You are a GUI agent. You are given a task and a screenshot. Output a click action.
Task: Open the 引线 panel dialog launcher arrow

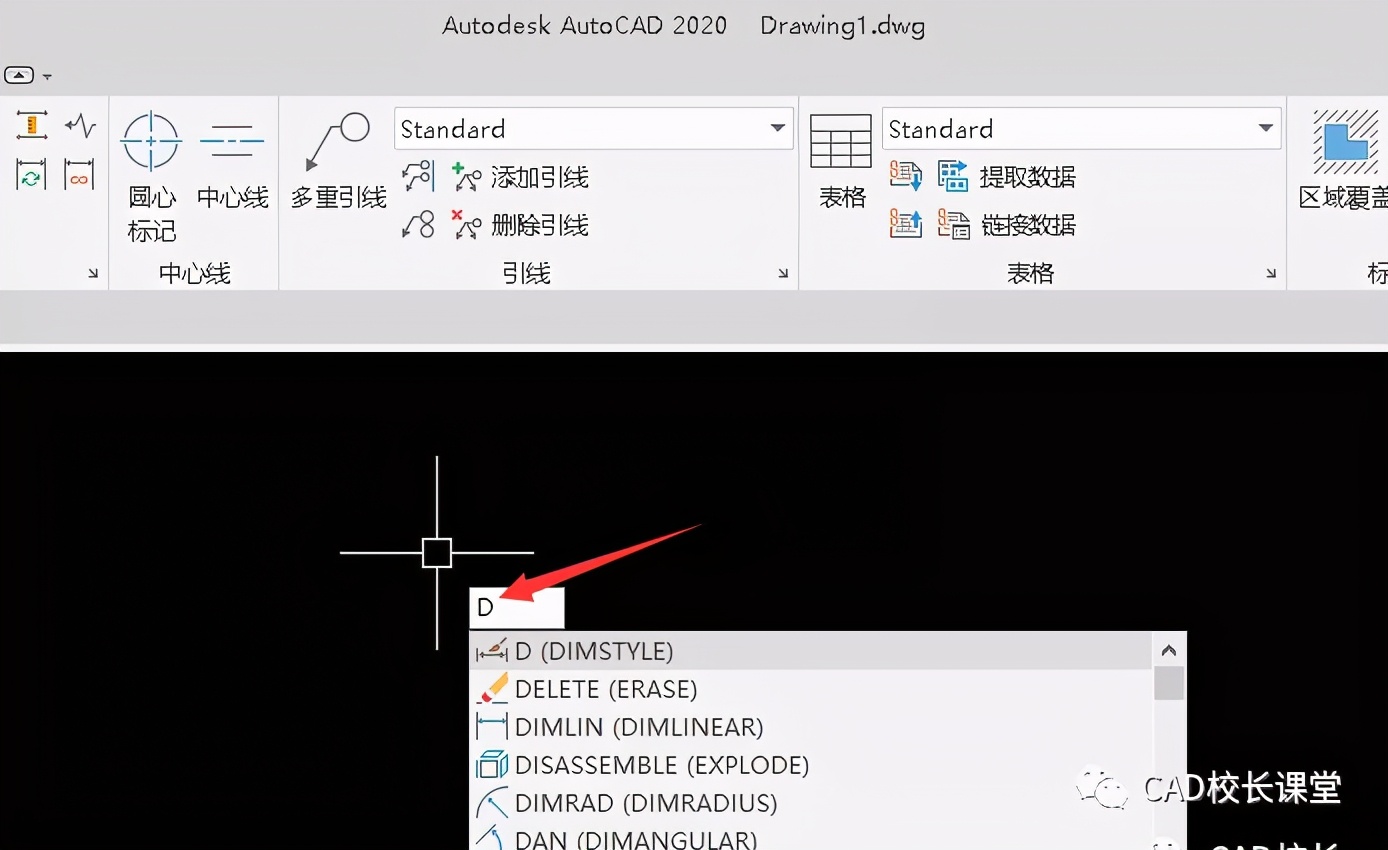784,272
